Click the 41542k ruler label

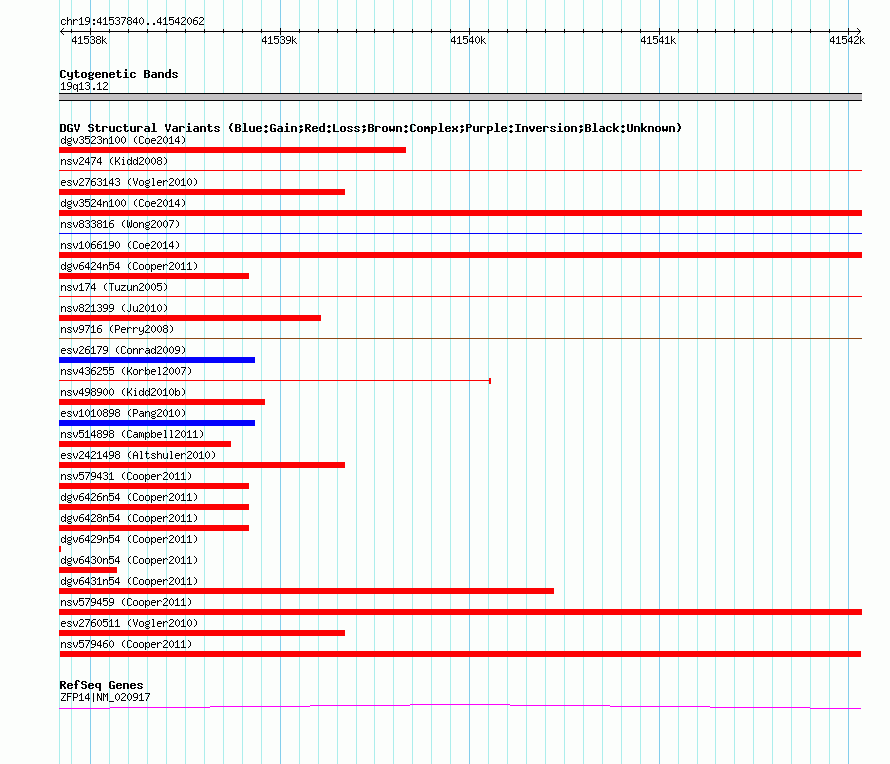pyautogui.click(x=847, y=40)
